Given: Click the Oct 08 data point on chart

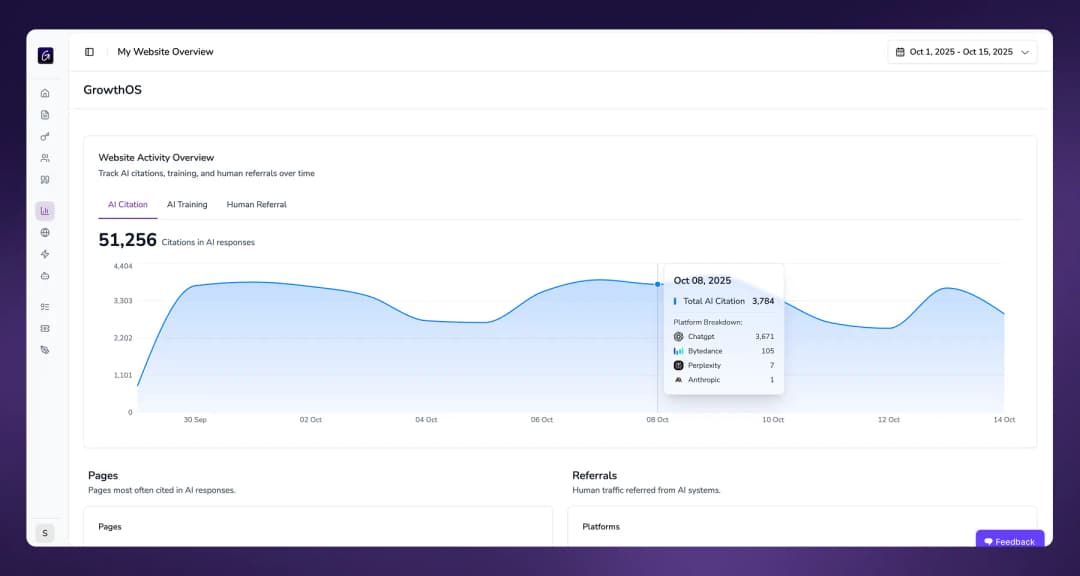Looking at the screenshot, I should click(x=657, y=284).
